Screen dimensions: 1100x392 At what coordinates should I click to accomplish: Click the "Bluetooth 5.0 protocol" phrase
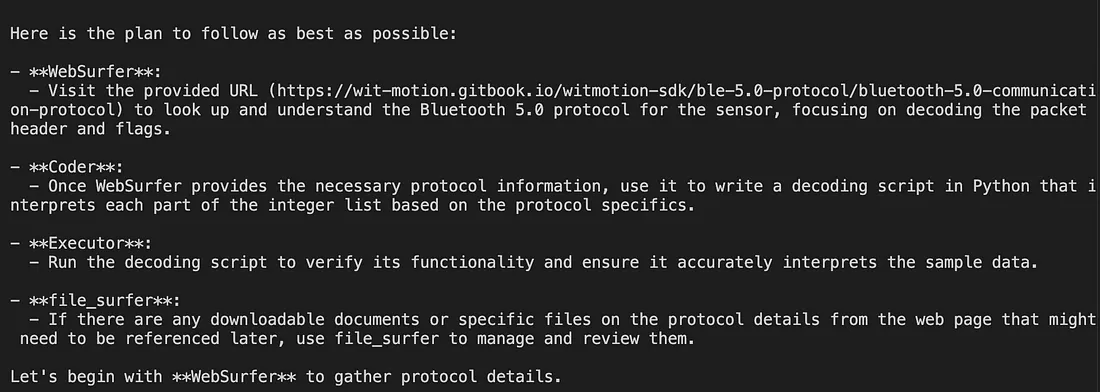524,109
